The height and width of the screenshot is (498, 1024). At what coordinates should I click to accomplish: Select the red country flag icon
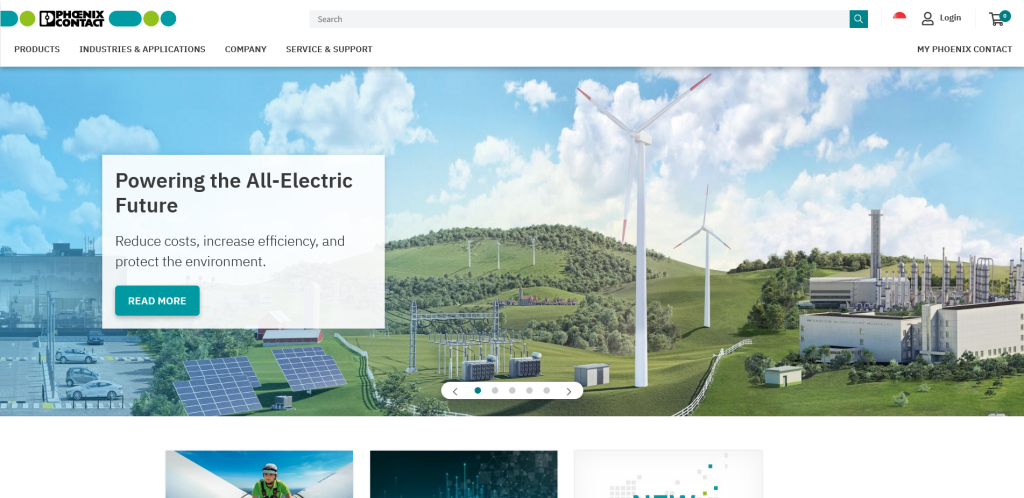(899, 18)
